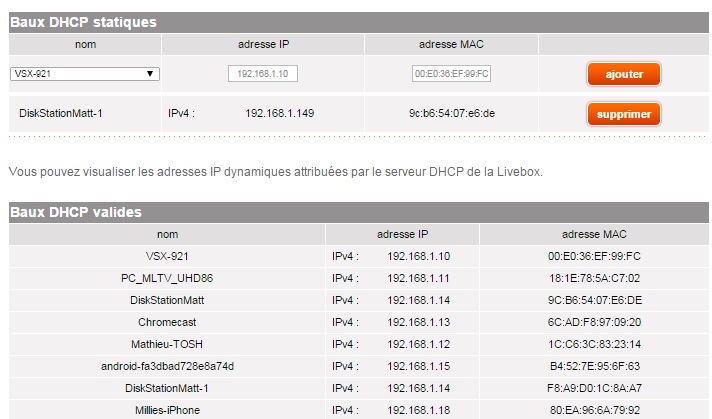Select the Mathieu-TOSH lease entry
Viewport: 712px width, 419px height.
[x=167, y=344]
